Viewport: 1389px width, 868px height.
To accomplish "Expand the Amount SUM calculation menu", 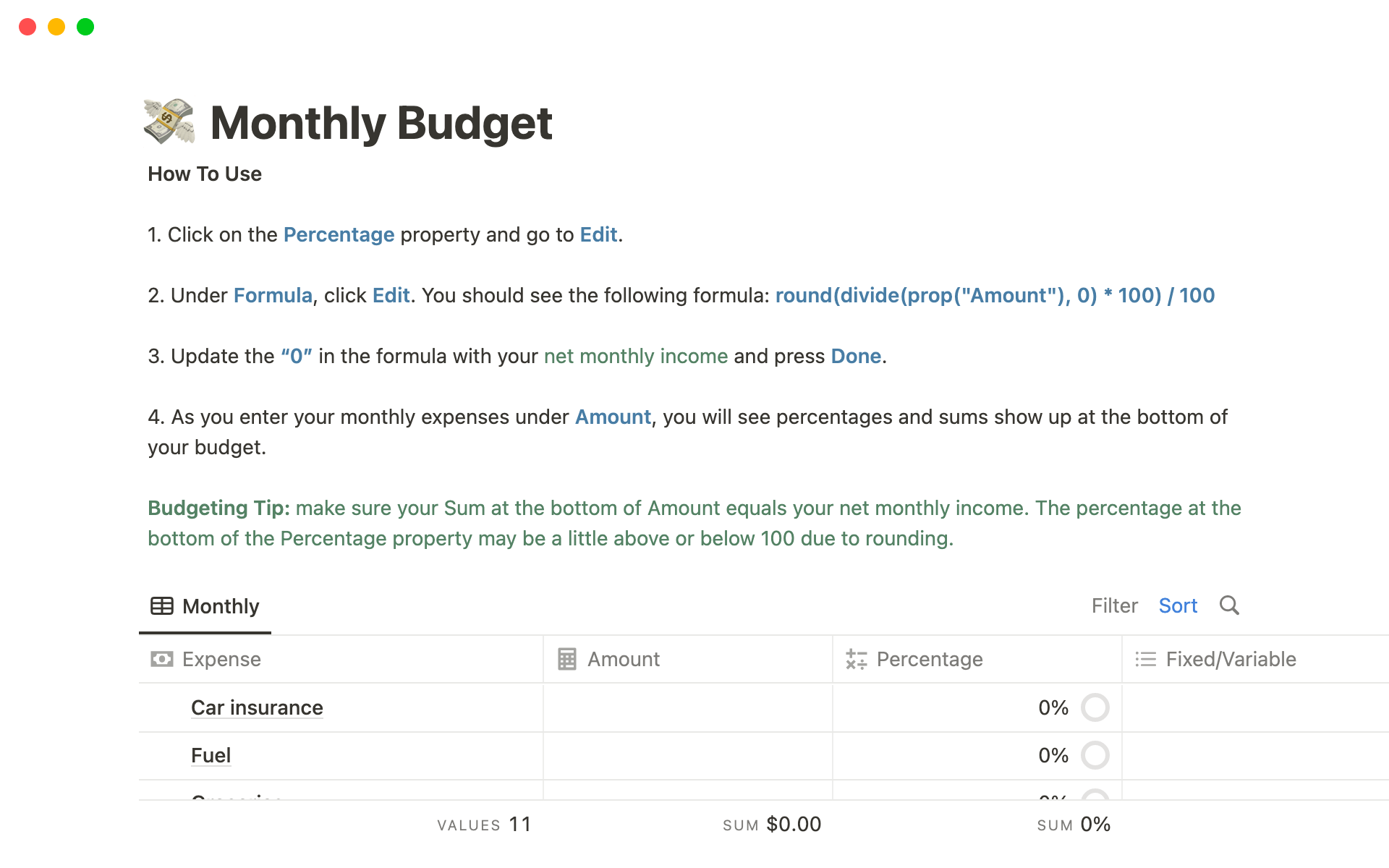I will (x=772, y=825).
